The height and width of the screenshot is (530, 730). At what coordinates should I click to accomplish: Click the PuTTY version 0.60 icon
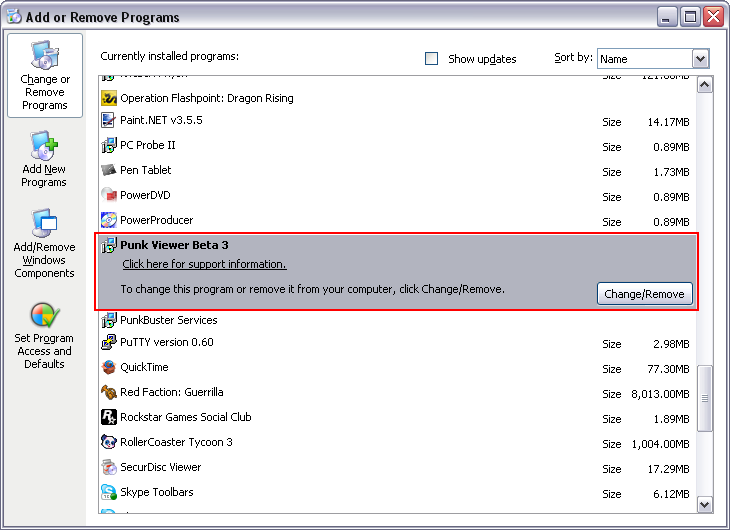(x=109, y=342)
